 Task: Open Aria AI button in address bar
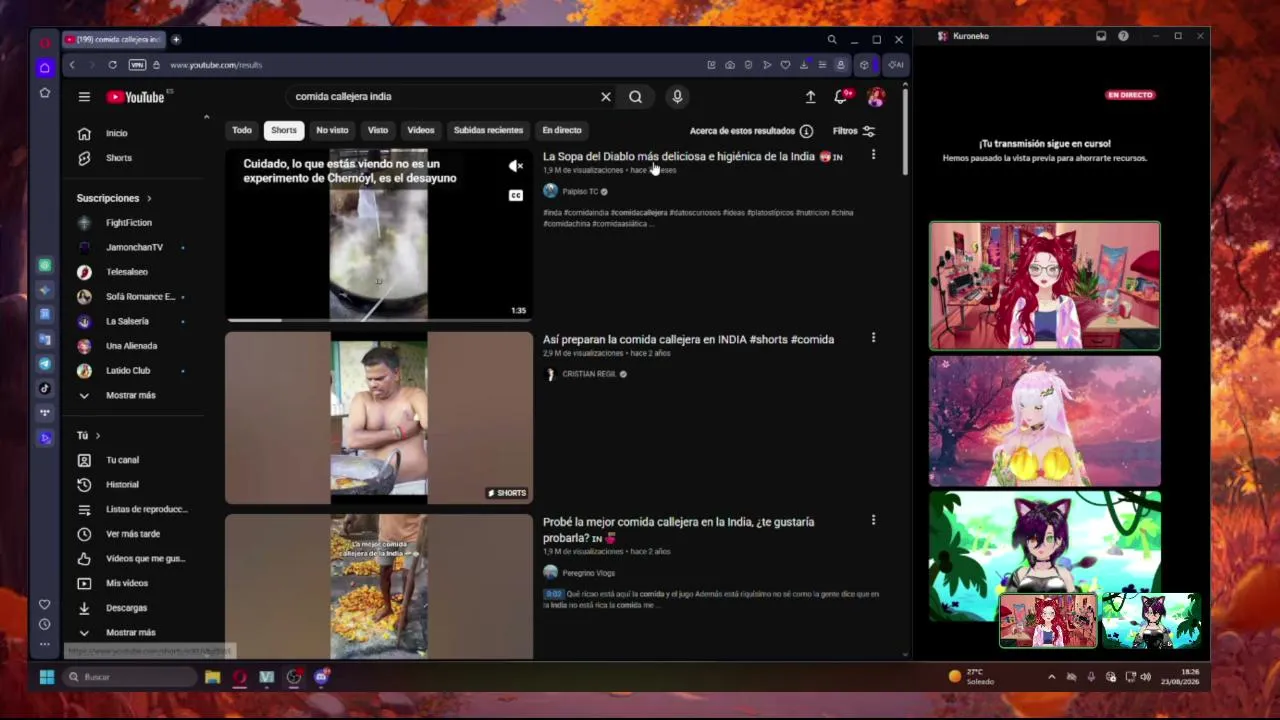pos(895,65)
